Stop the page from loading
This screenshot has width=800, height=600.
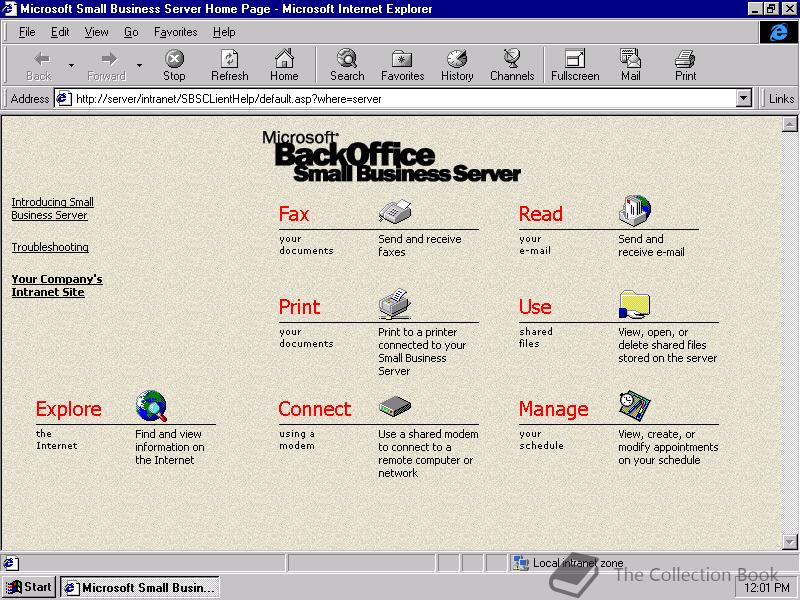tap(174, 65)
